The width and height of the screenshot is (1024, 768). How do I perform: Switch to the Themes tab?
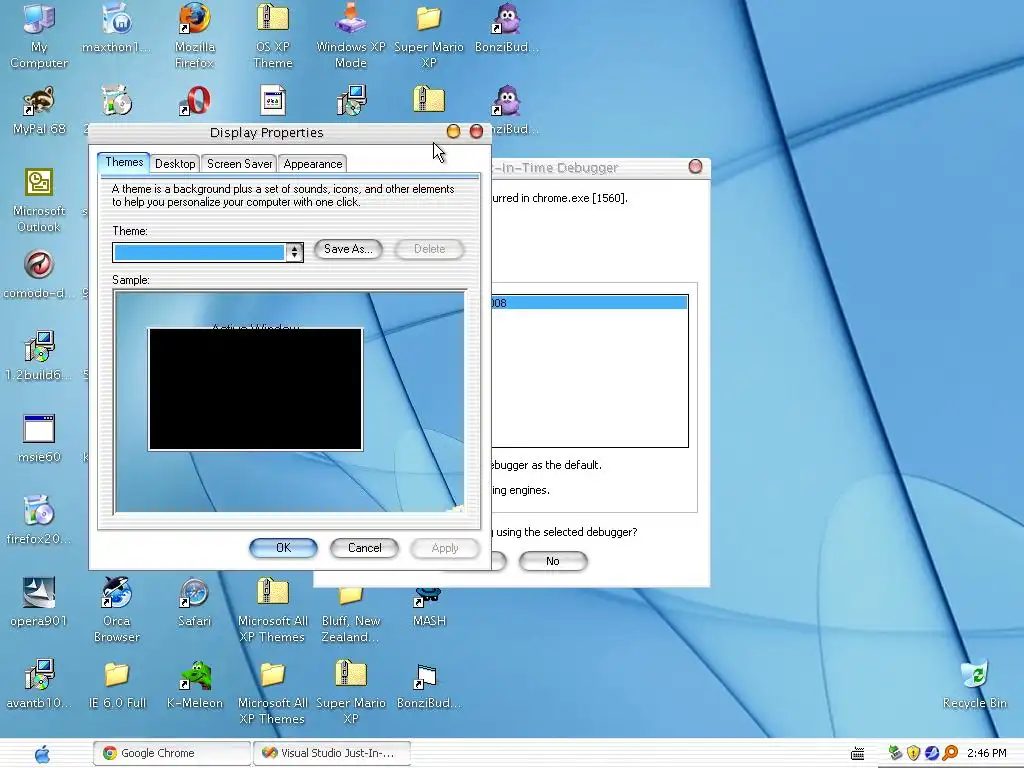pos(124,163)
